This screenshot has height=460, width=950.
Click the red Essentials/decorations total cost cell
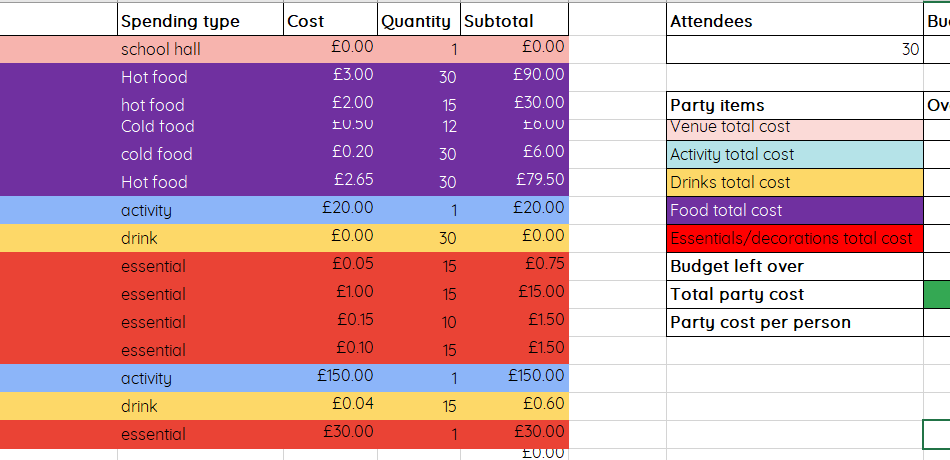pyautogui.click(x=794, y=238)
